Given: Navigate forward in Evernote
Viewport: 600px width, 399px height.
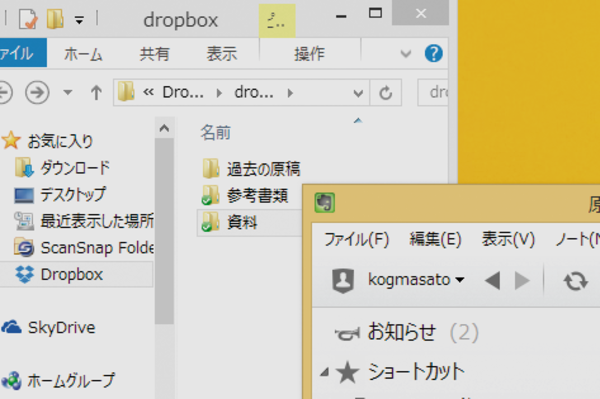Looking at the screenshot, I should [522, 281].
